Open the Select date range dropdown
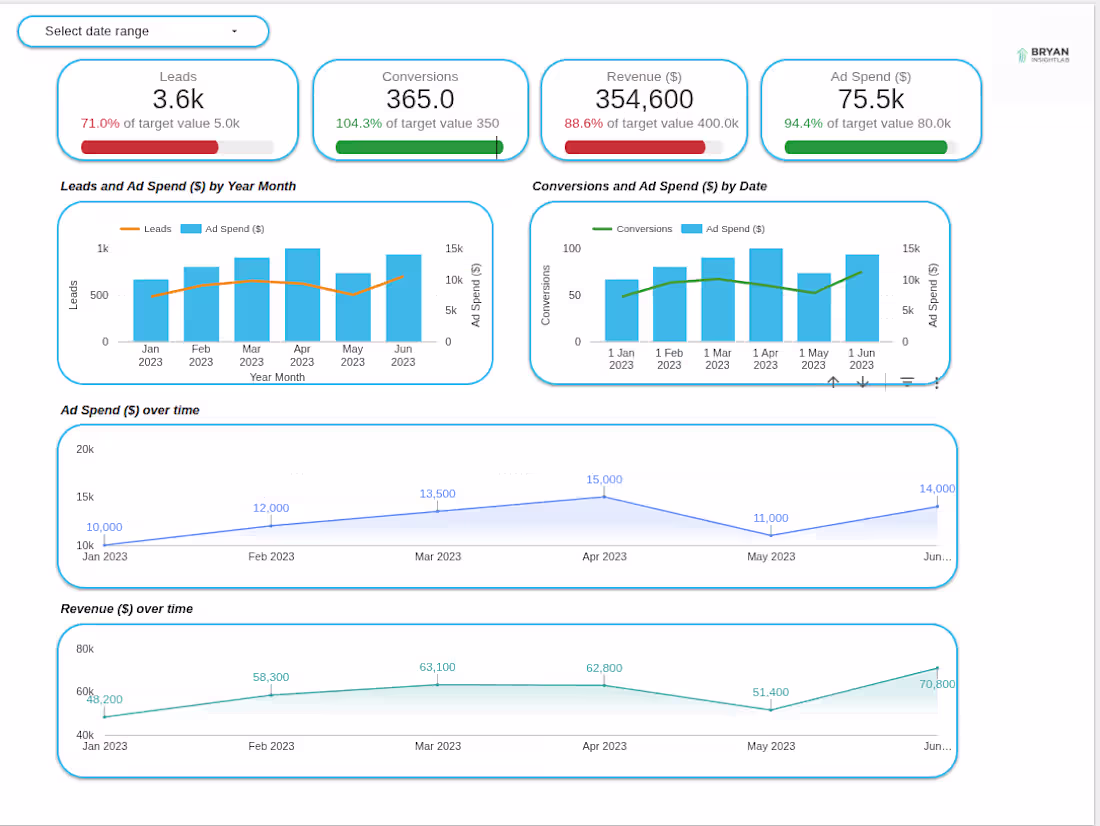Screen dimensions: 1100x826 point(143,31)
